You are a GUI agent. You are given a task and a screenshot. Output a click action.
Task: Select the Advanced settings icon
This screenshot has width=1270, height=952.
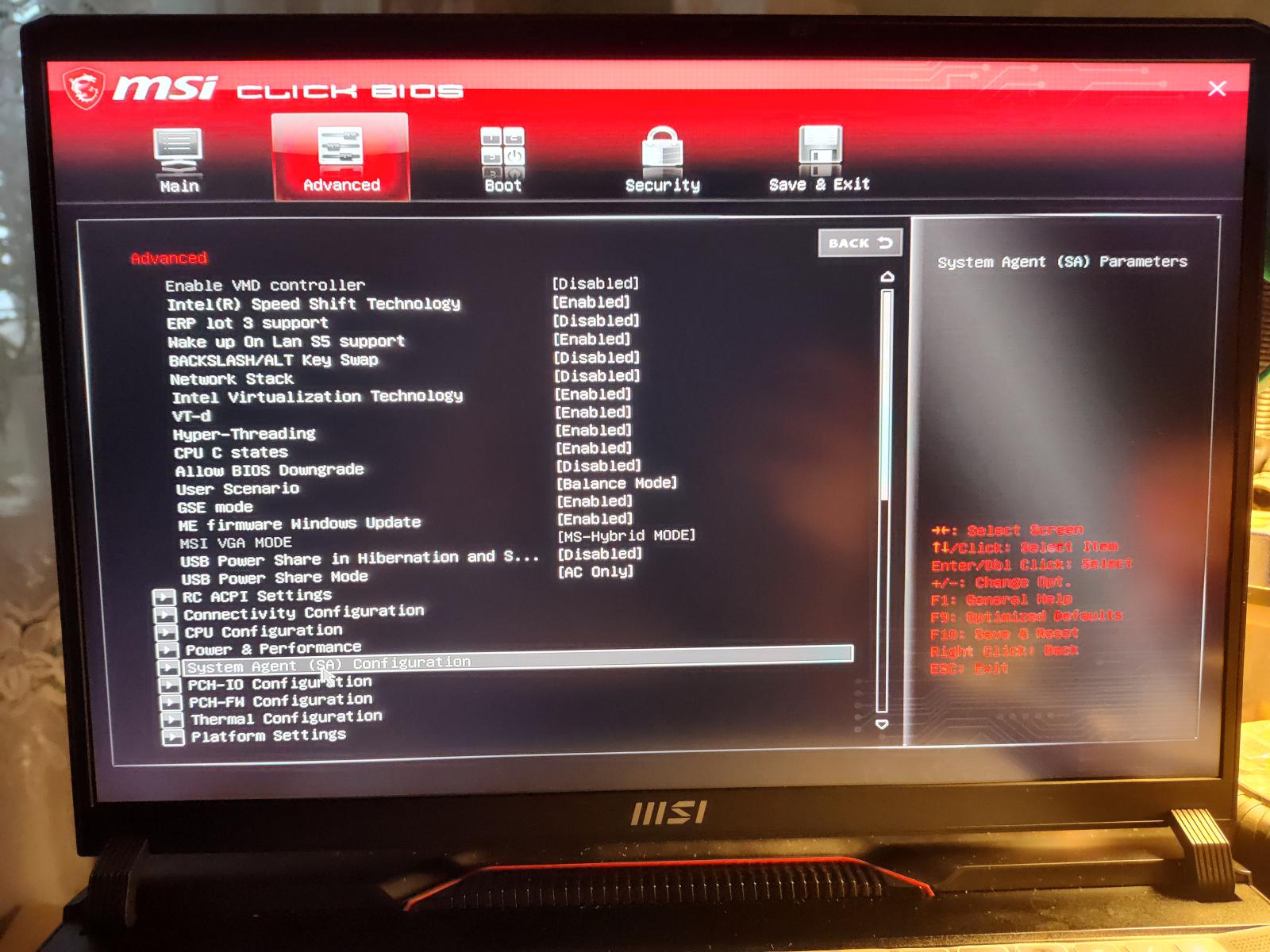(341, 147)
